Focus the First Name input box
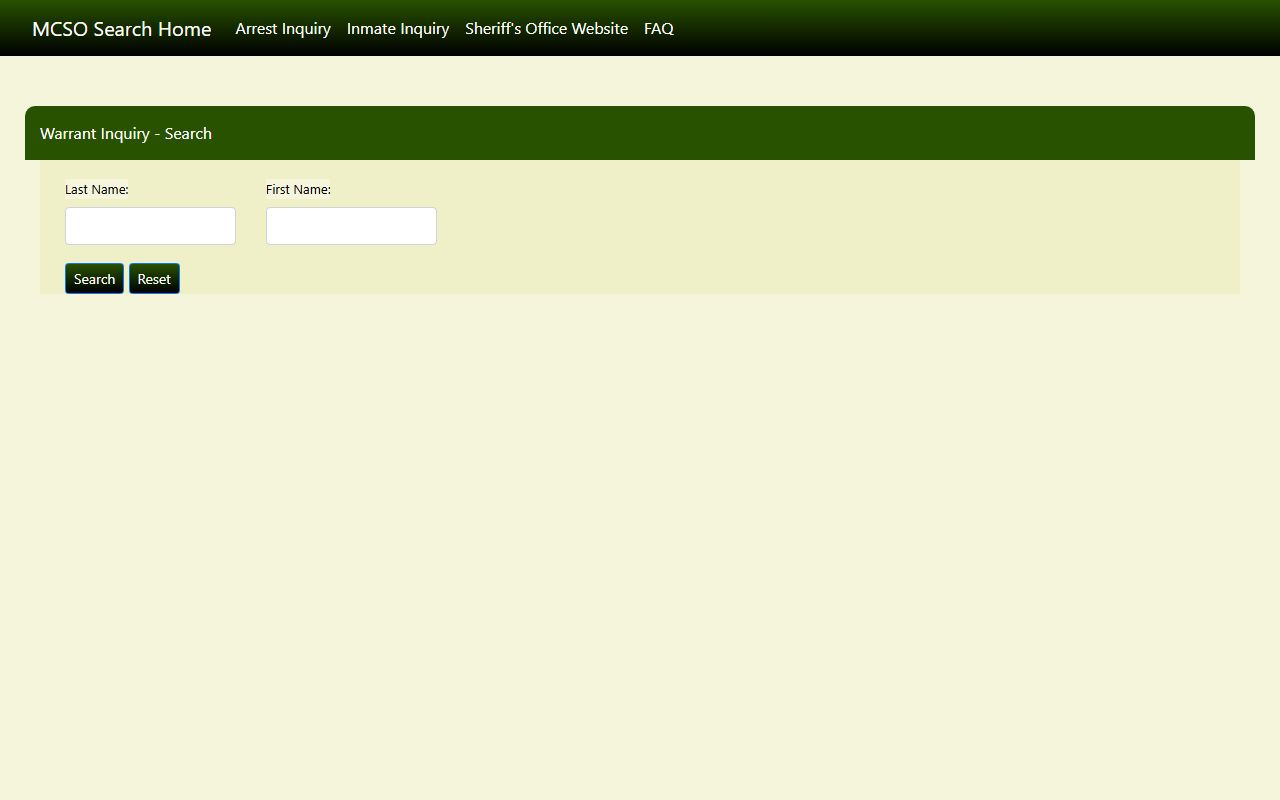Screen dimensions: 1280x800 pyautogui.click(x=351, y=226)
